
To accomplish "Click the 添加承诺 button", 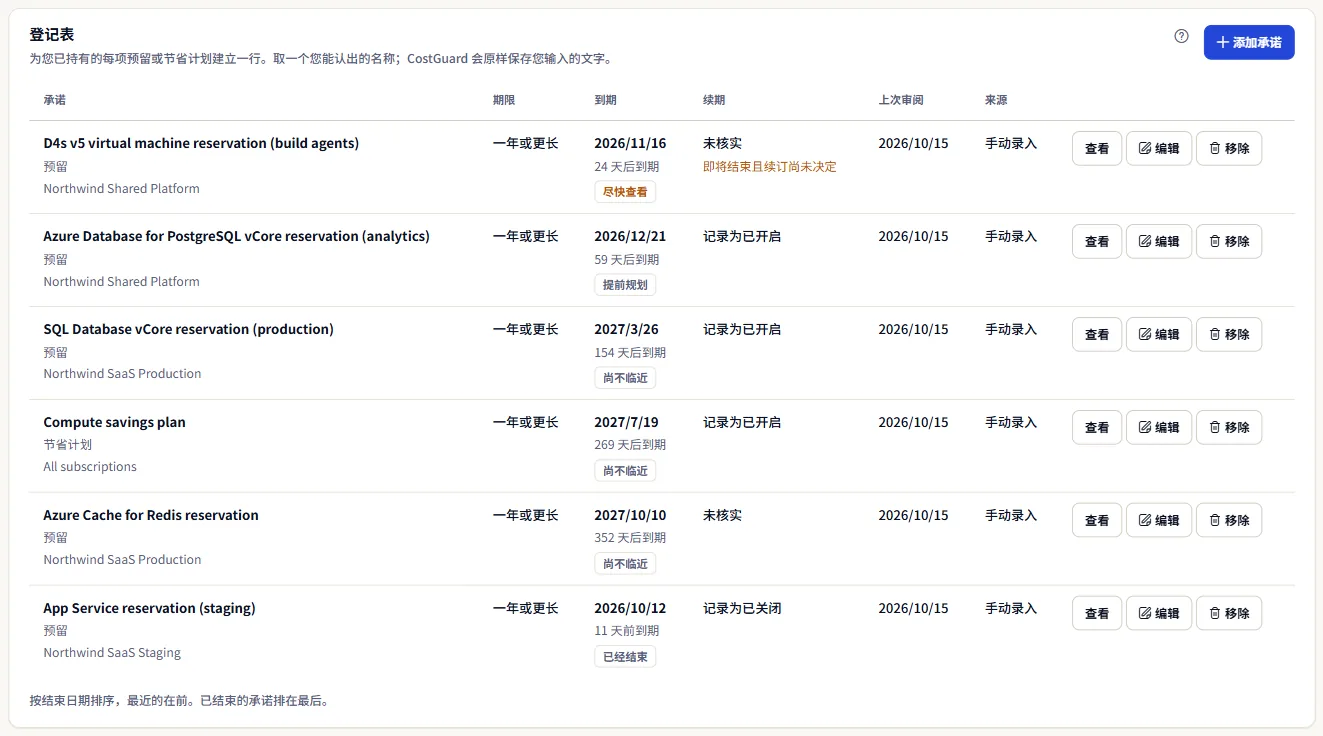I will tap(1249, 42).
